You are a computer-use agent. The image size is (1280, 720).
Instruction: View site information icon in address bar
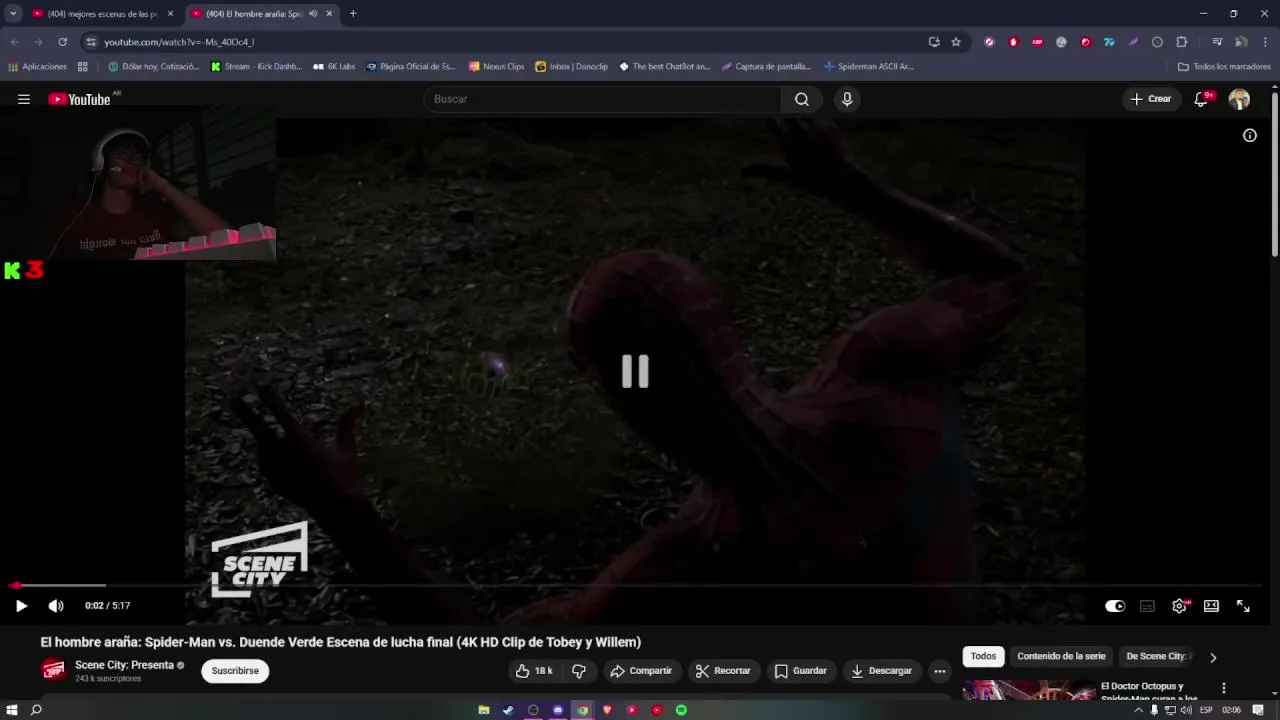[91, 42]
